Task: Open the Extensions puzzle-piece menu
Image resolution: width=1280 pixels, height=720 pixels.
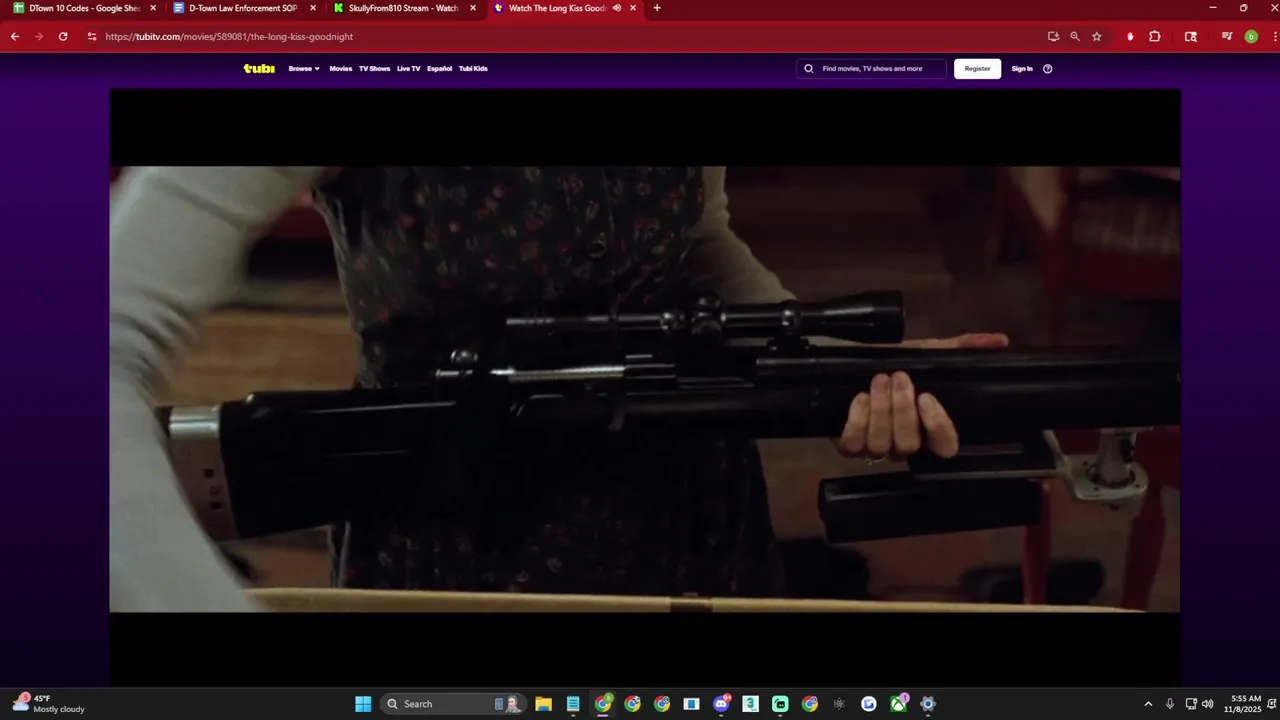Action: [x=1155, y=36]
